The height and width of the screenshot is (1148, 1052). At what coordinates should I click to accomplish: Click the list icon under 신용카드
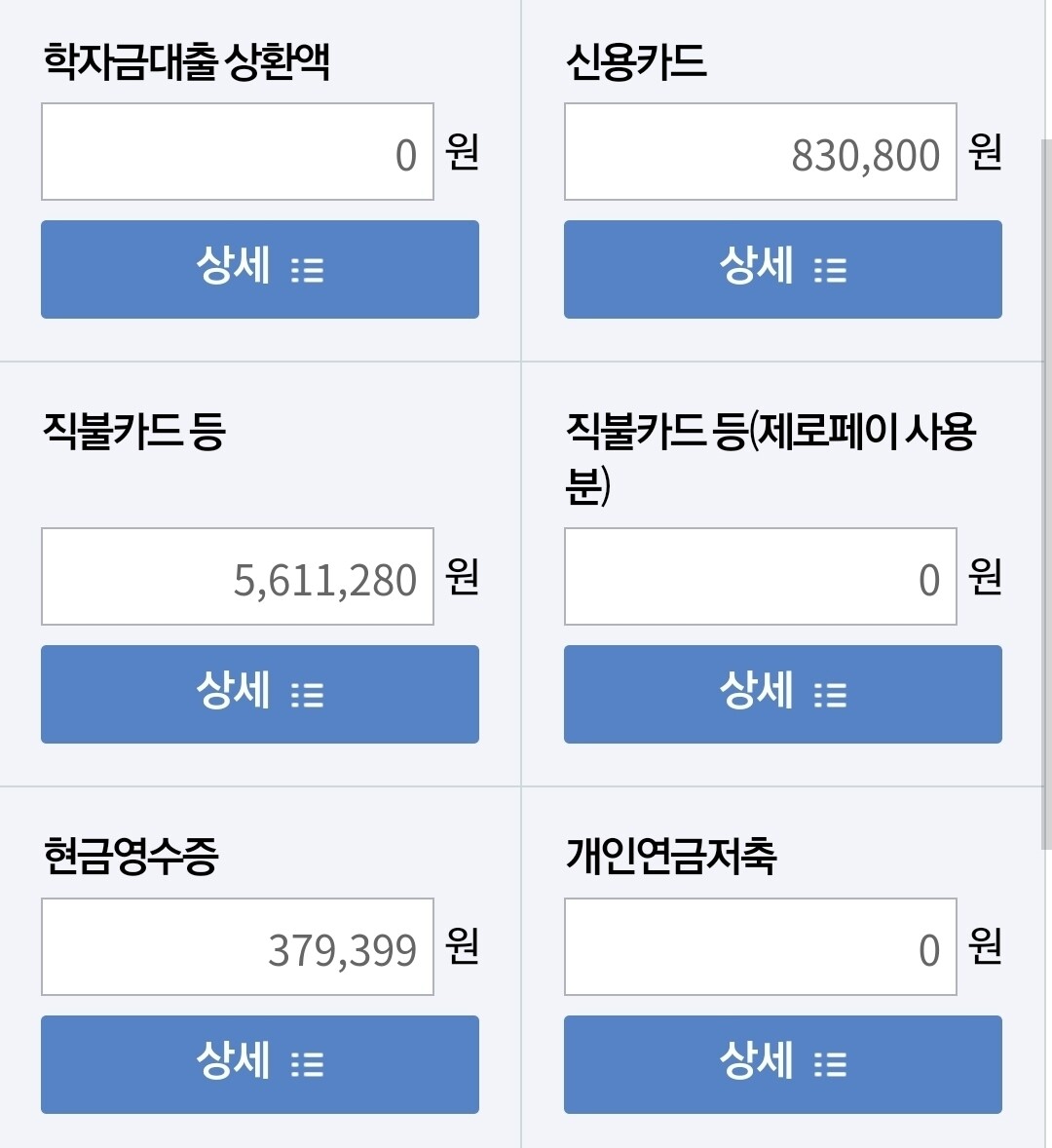pos(831,270)
